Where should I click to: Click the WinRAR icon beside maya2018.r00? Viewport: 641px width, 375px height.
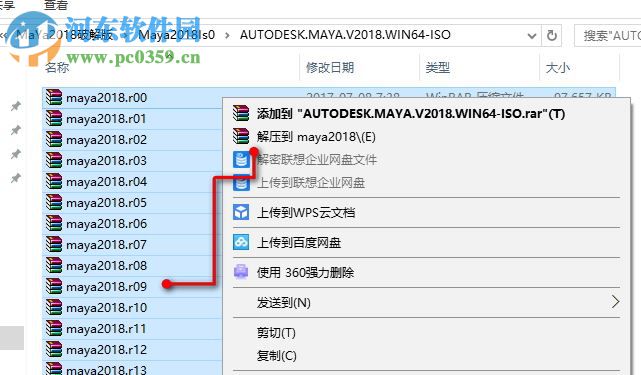54,97
